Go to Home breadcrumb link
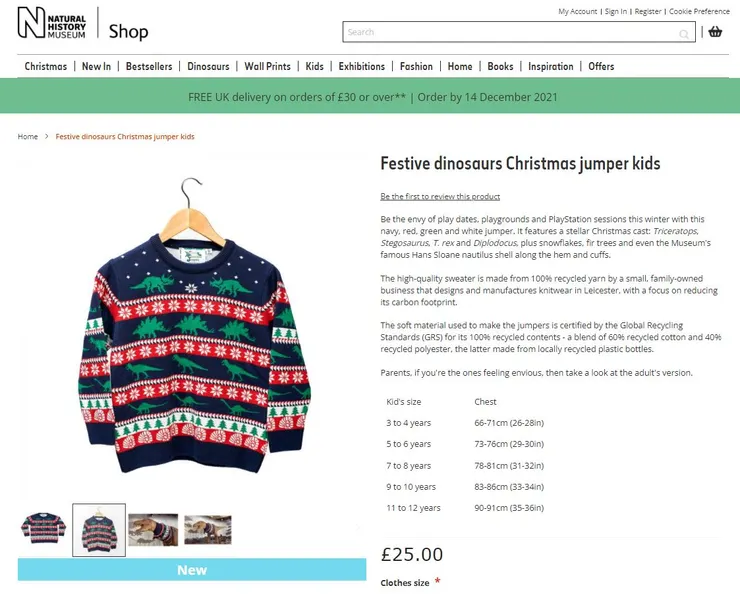Viewport: 740px width, 594px height. 27,137
